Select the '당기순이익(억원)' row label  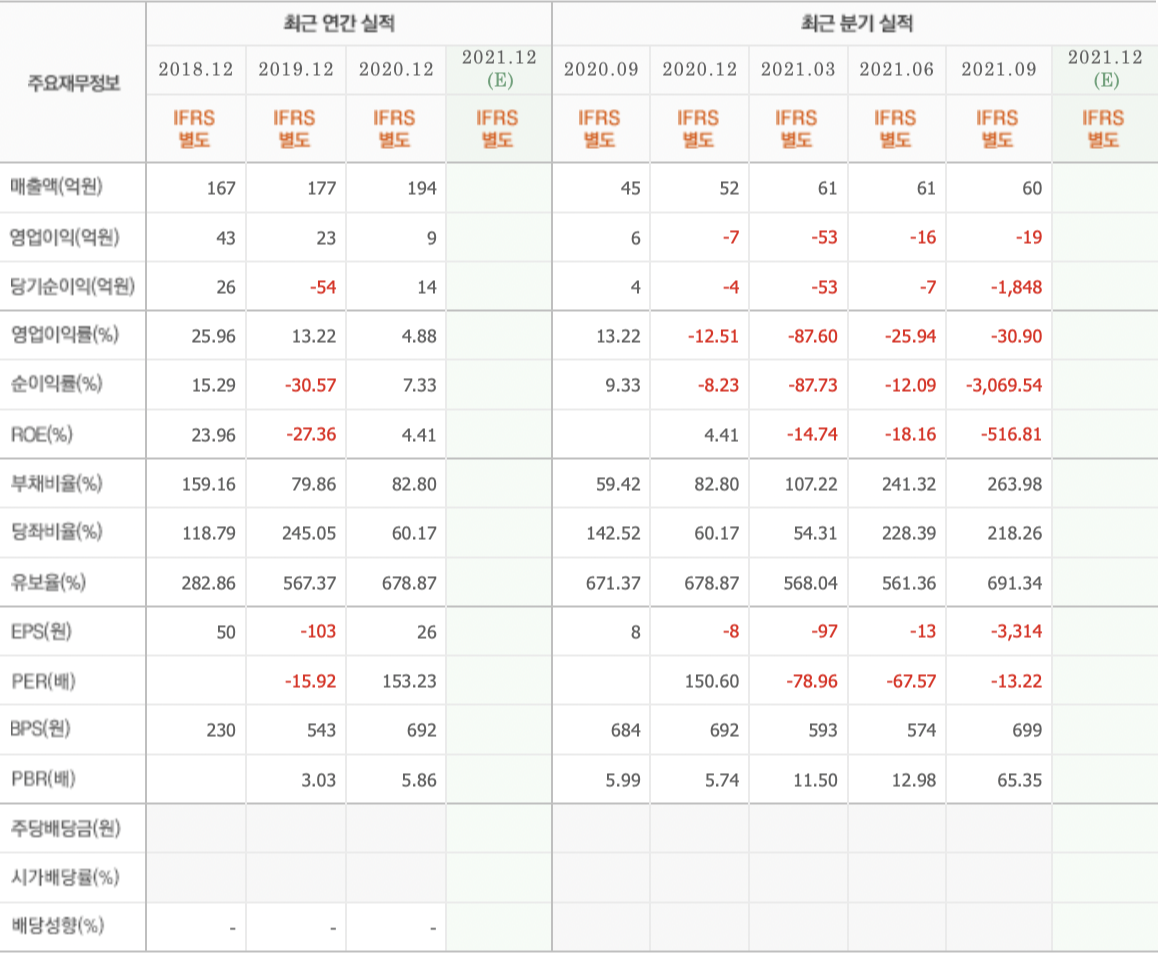[x=72, y=286]
